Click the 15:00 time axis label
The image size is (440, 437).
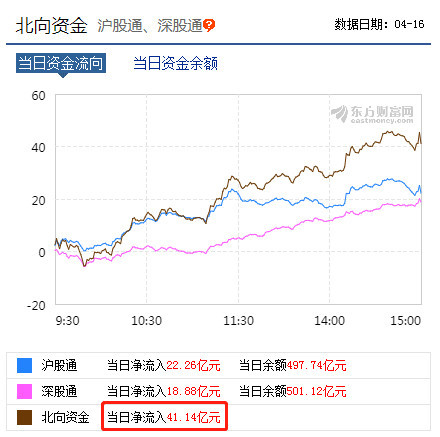pyautogui.click(x=406, y=321)
